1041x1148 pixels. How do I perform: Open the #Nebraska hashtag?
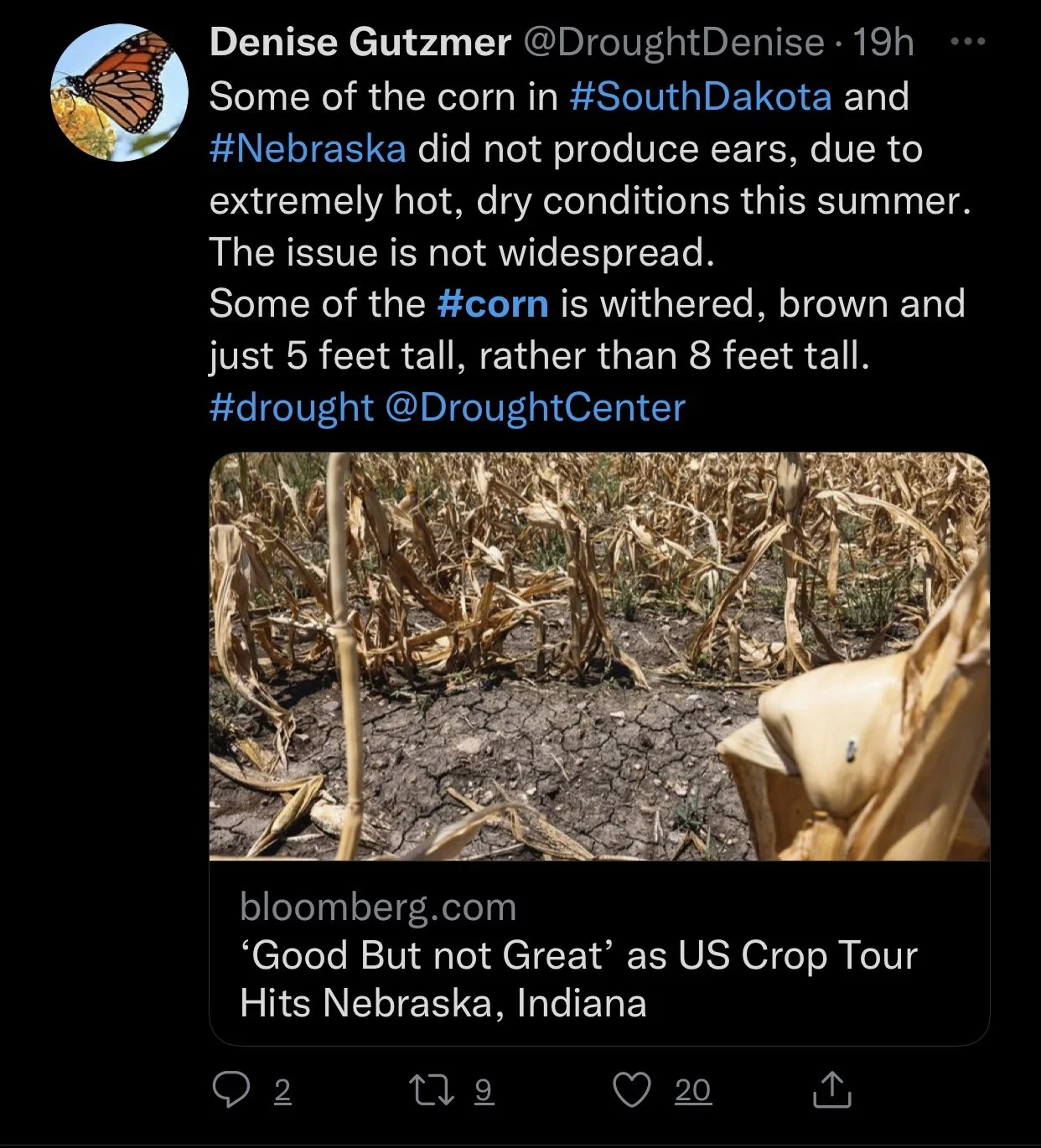(308, 148)
